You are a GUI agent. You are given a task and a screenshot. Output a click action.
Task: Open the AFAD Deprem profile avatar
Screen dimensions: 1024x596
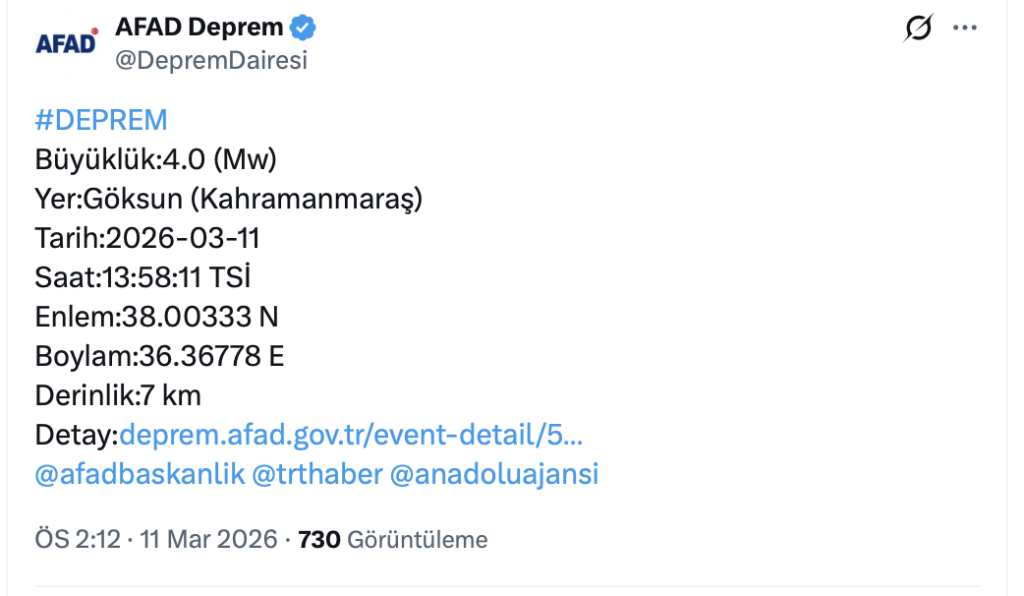coord(65,40)
